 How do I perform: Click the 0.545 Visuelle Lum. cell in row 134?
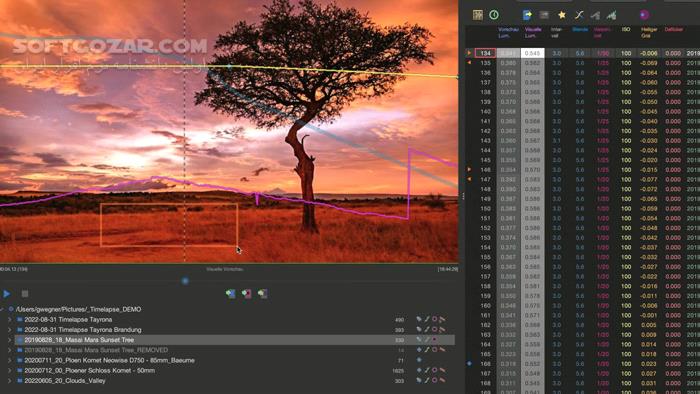click(x=533, y=53)
